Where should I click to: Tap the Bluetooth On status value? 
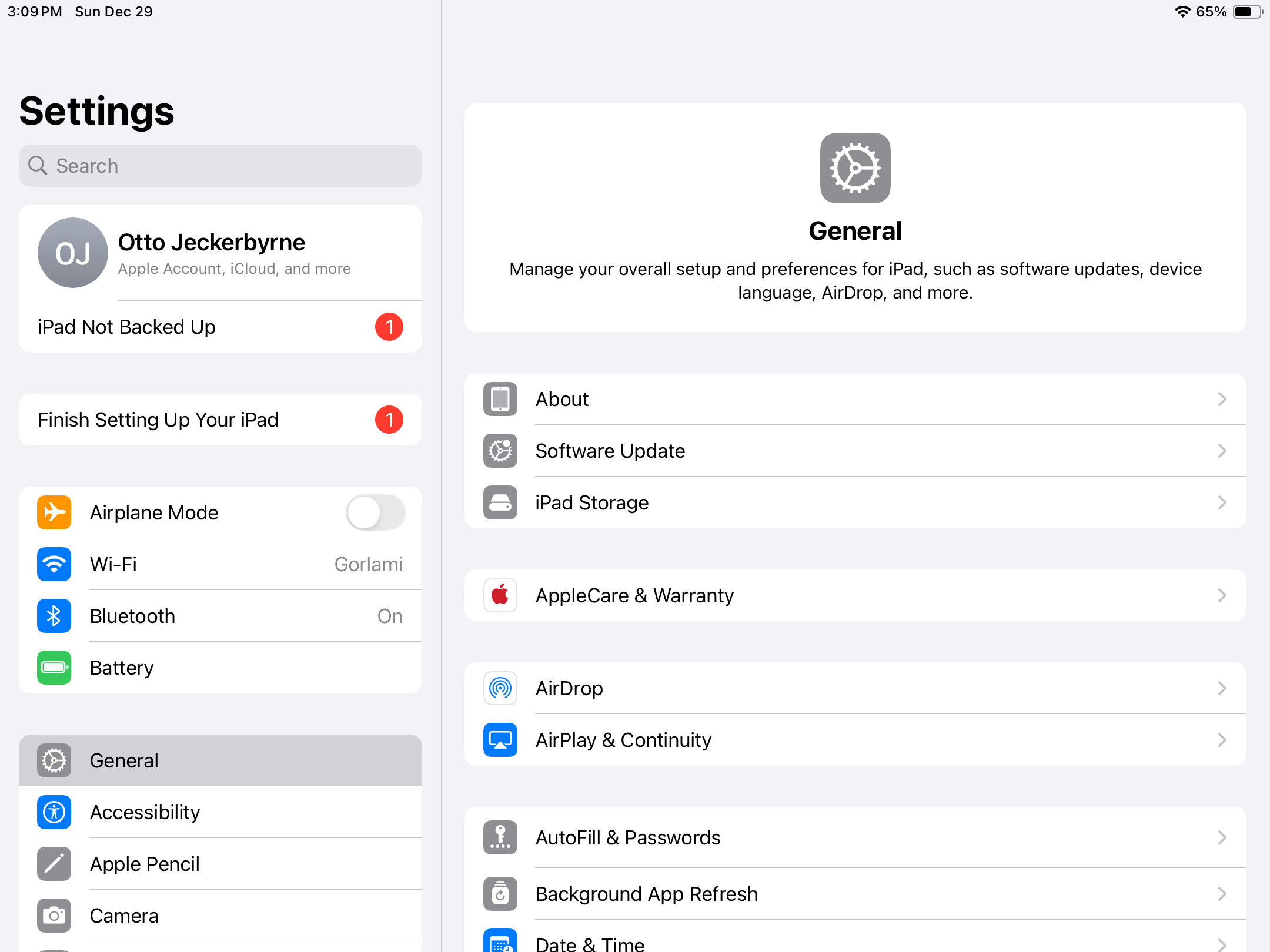point(390,616)
